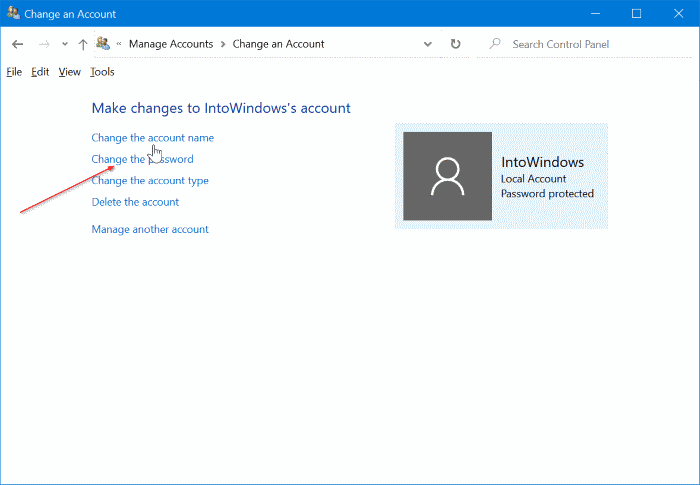Focus the Search Control Panel field

pos(584,44)
